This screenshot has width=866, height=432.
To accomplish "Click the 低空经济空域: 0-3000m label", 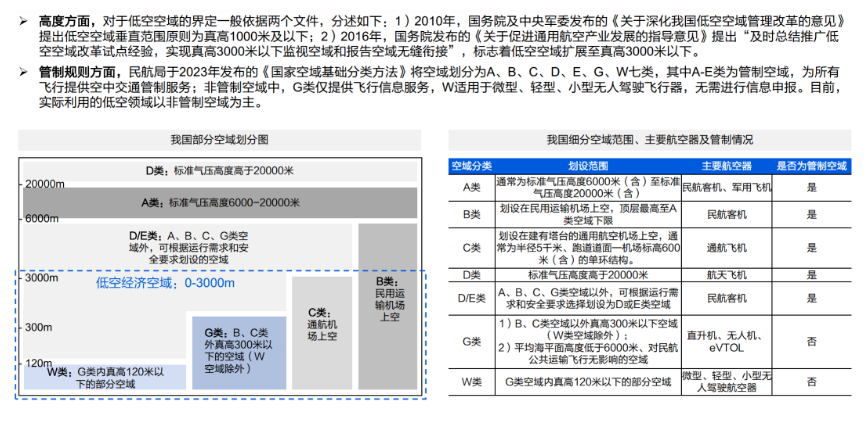I will click(x=165, y=283).
